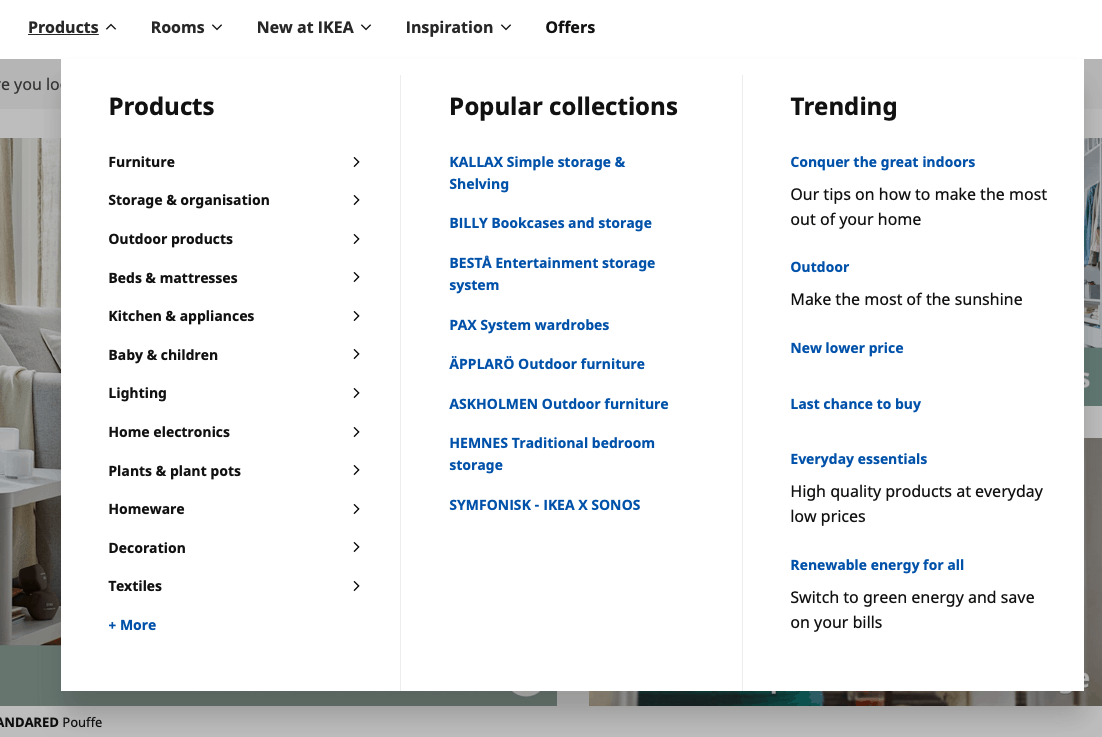
Task: Select Plants & plant pots category
Action: click(175, 471)
